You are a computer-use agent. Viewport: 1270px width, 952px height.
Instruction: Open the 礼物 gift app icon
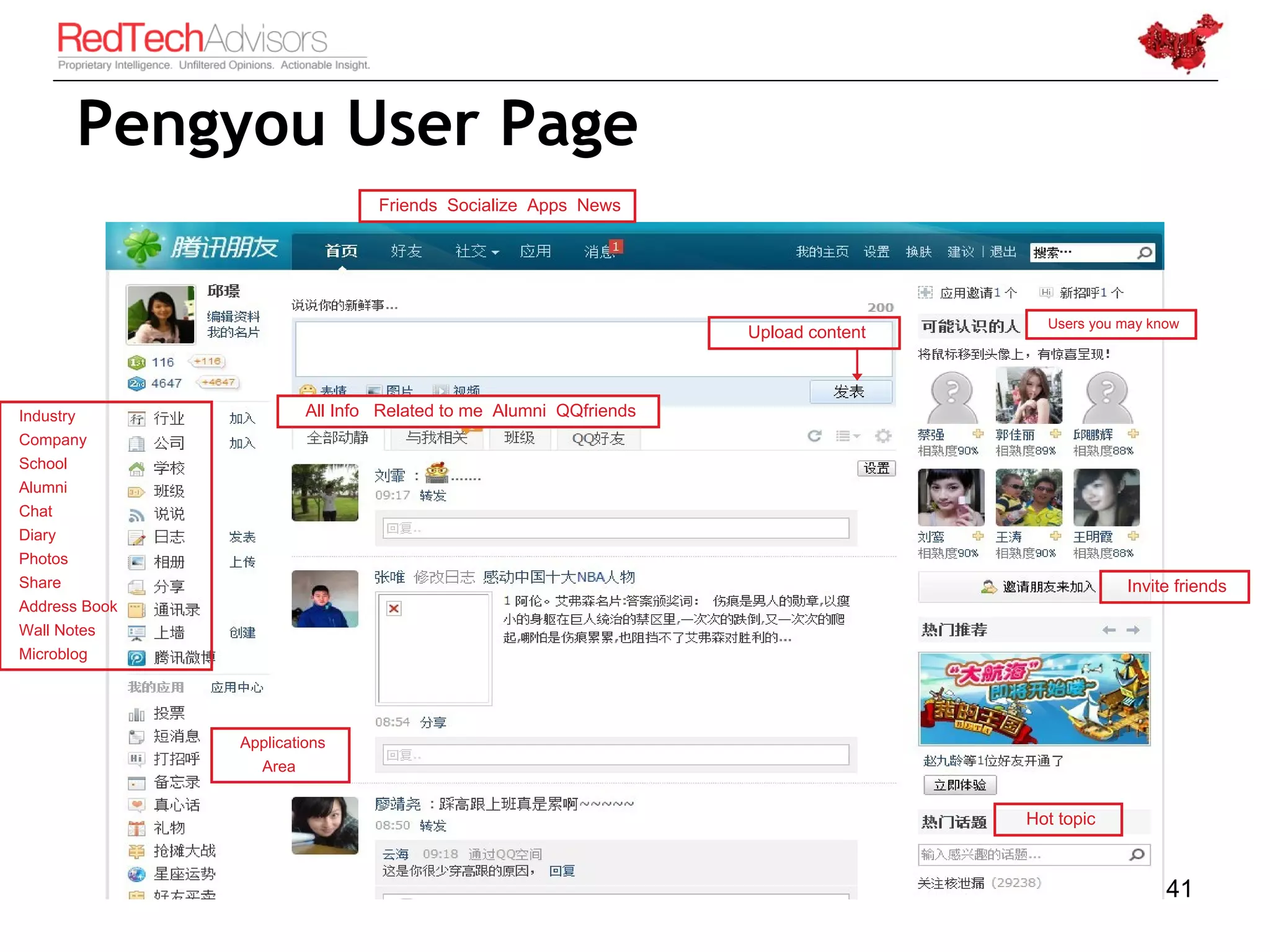[x=136, y=828]
